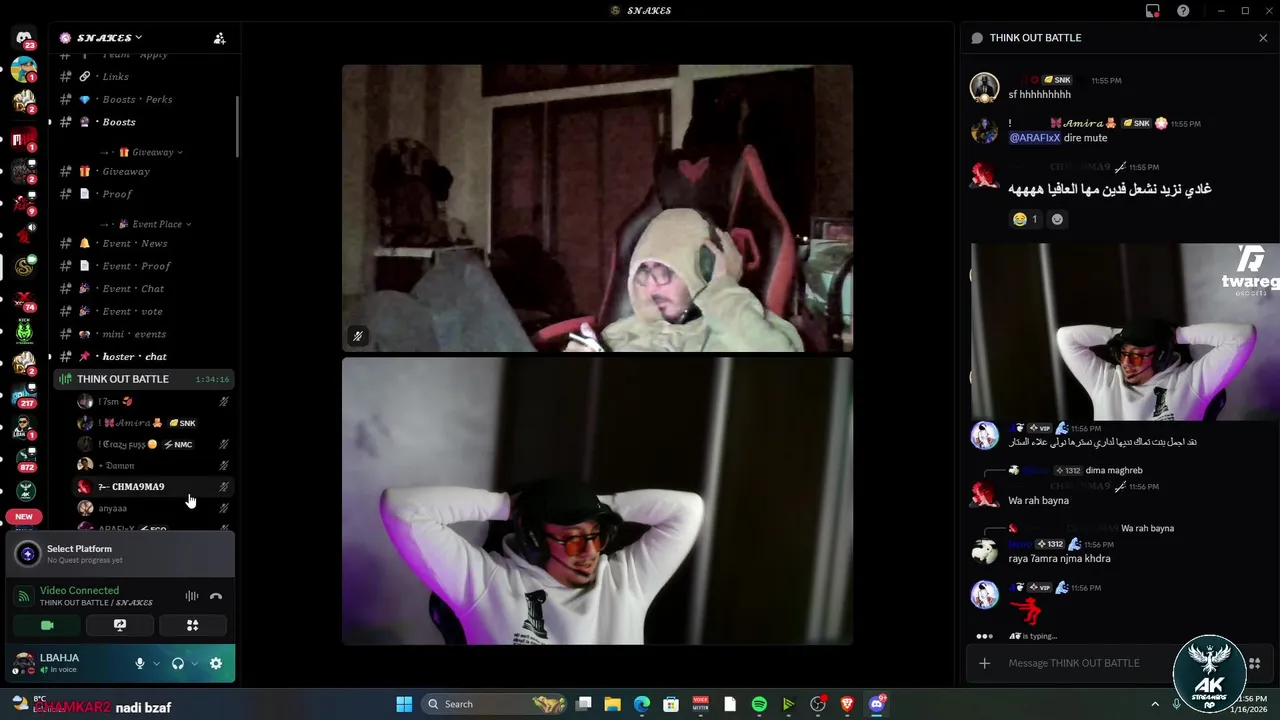Image resolution: width=1280 pixels, height=720 pixels.
Task: Click muted-mic icon on top video
Action: 357,336
